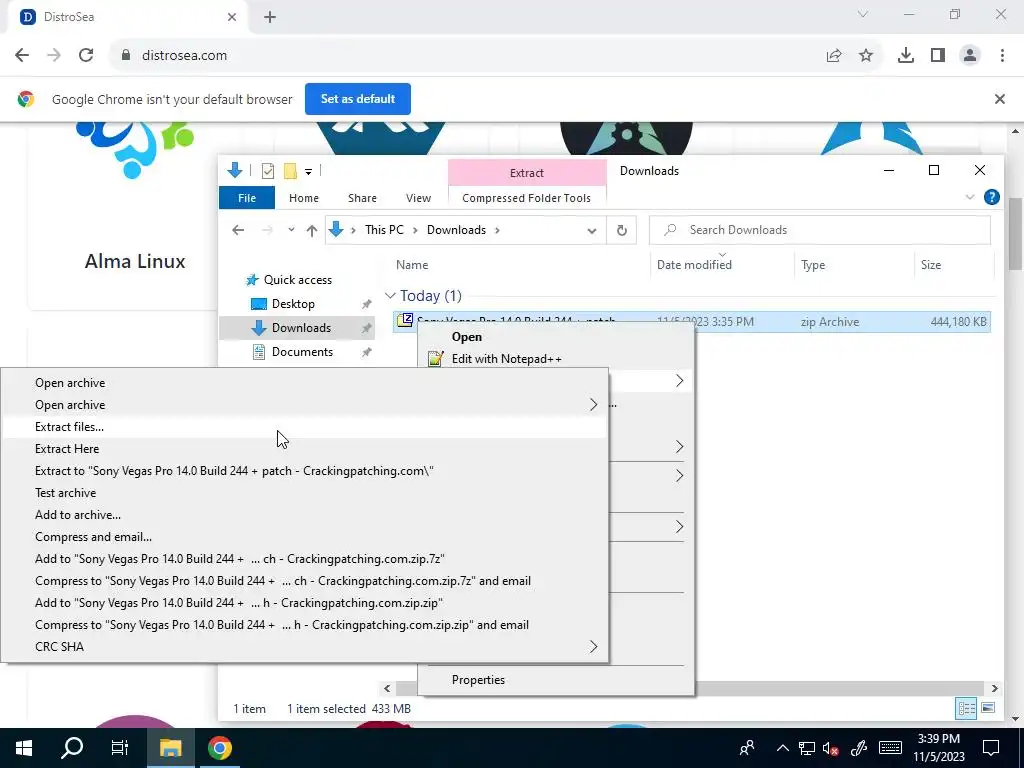Open Chrome three-dot menu
Image resolution: width=1024 pixels, height=768 pixels.
tap(1002, 56)
